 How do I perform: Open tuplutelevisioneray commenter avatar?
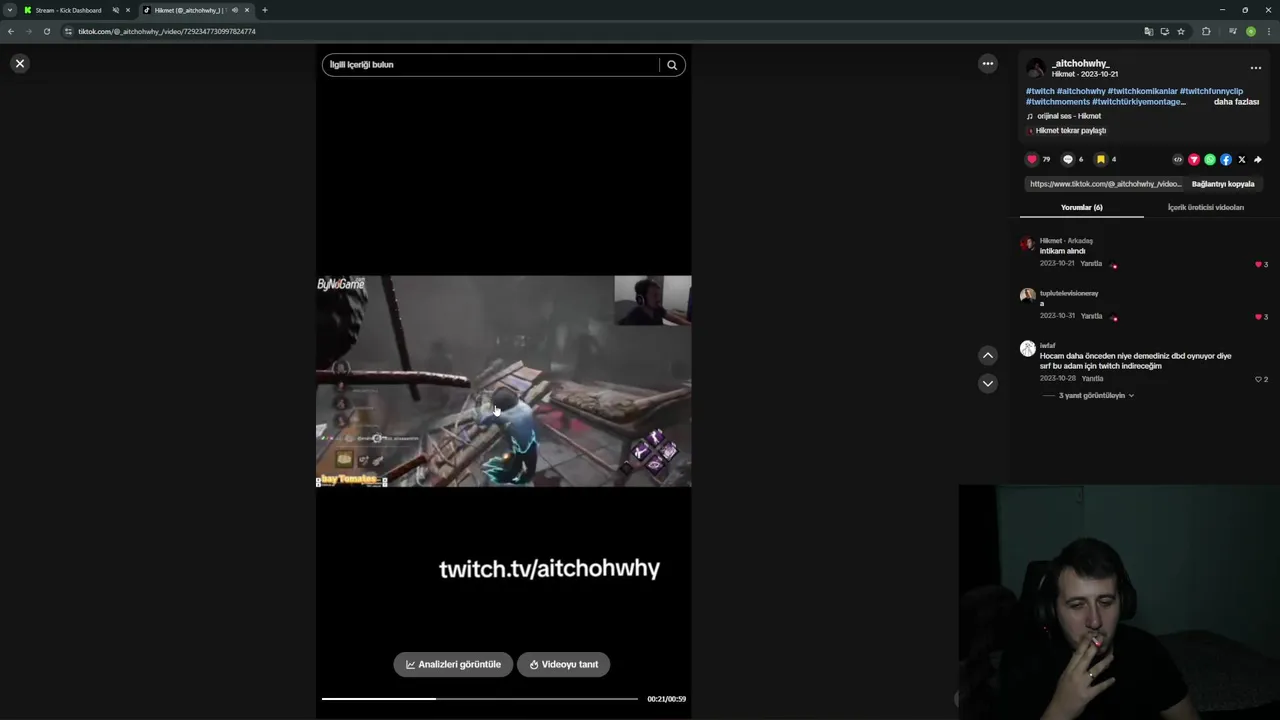pos(1027,296)
